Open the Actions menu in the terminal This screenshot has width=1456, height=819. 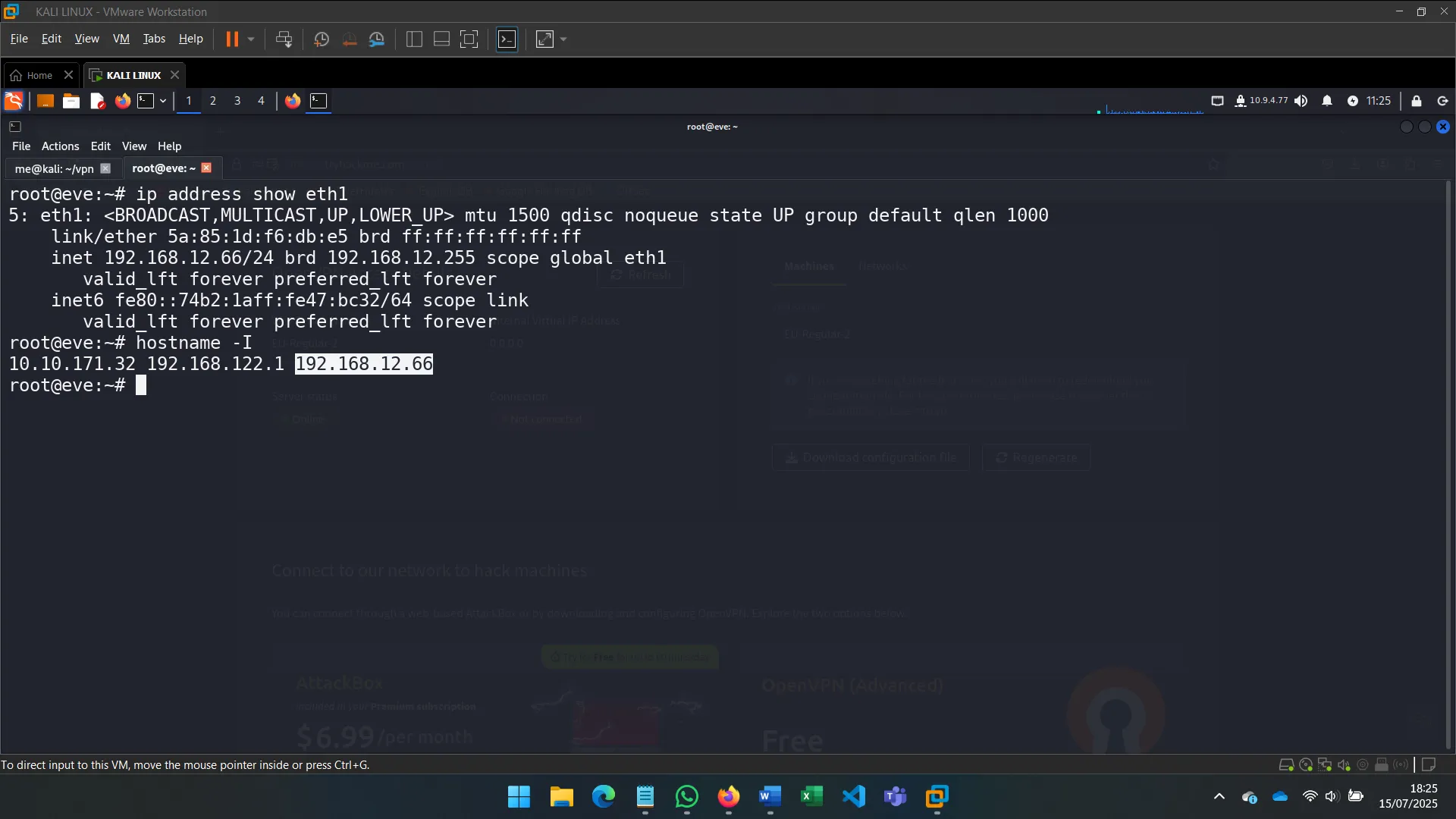tap(59, 146)
